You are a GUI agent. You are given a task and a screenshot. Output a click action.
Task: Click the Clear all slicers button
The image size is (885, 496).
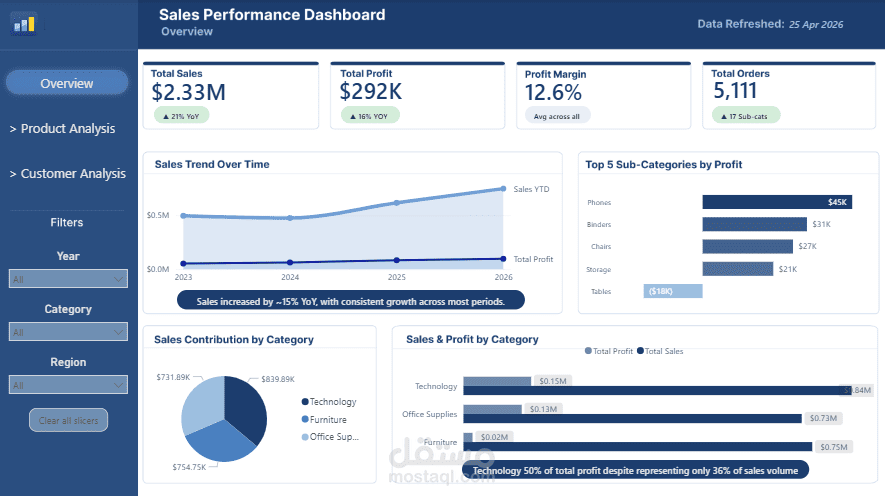click(68, 420)
